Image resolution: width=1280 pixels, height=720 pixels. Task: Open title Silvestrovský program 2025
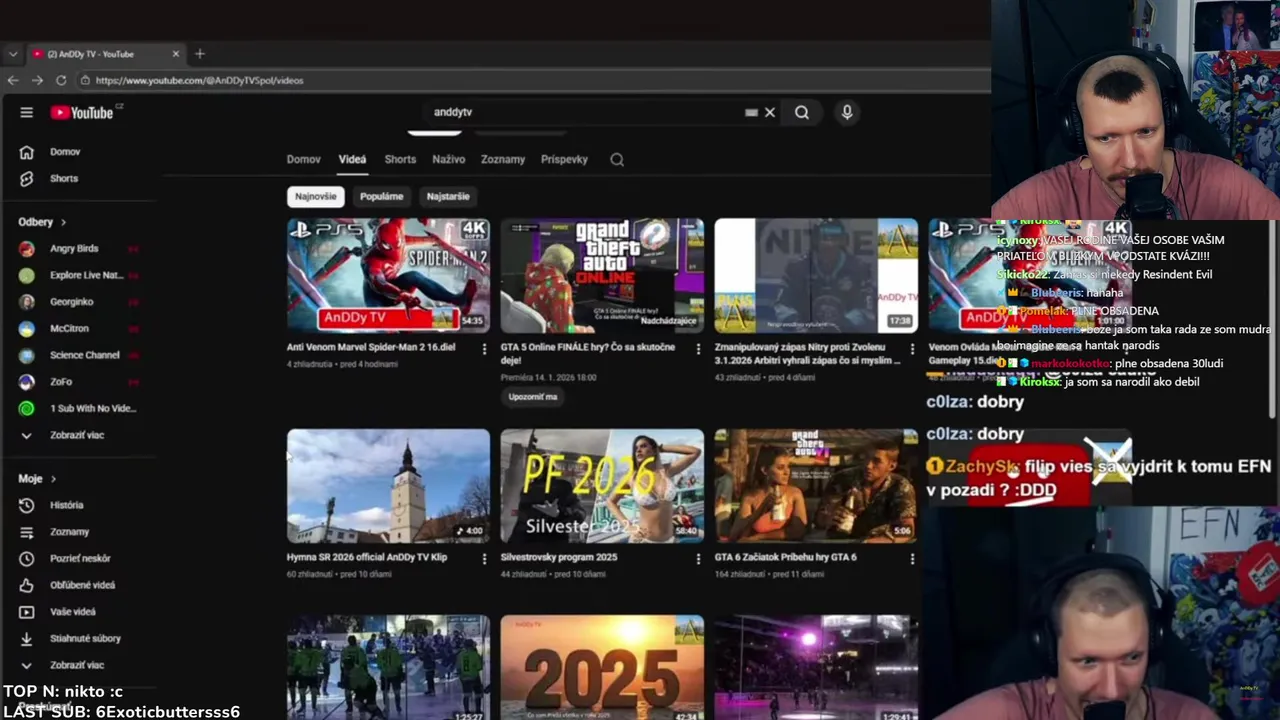[559, 557]
